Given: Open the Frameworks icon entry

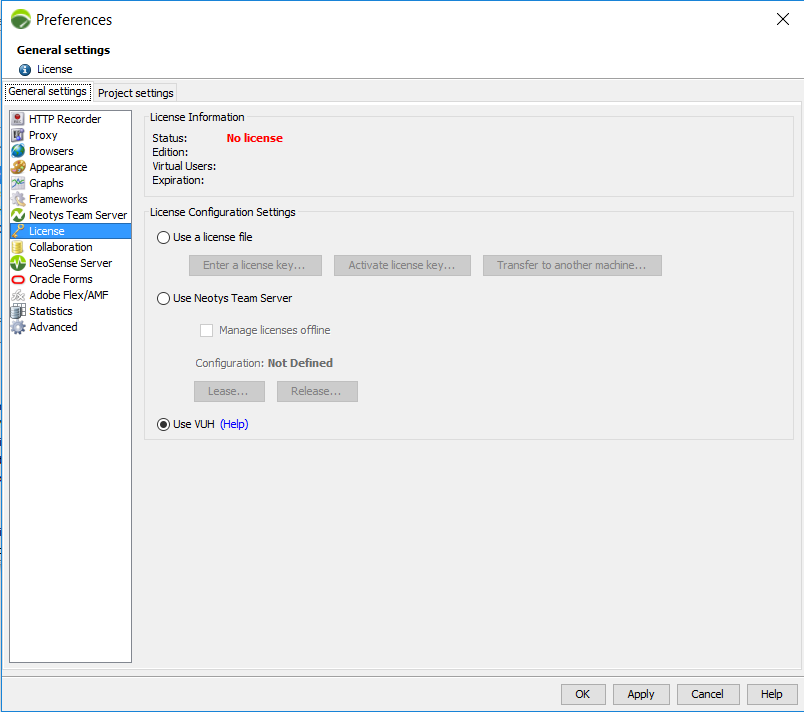Looking at the screenshot, I should pos(18,199).
